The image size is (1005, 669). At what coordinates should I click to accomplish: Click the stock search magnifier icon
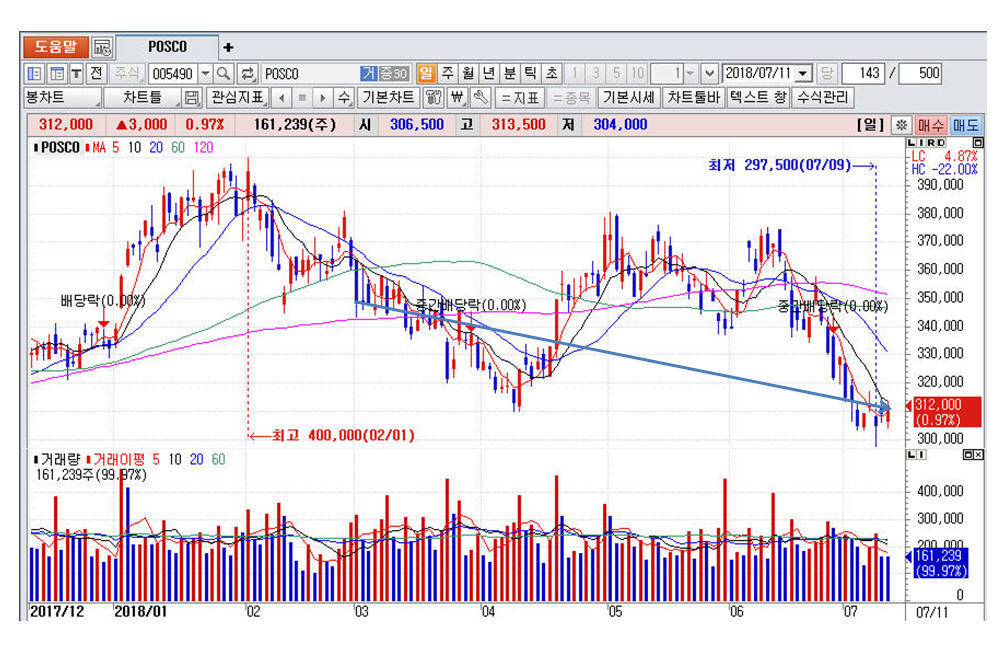224,73
